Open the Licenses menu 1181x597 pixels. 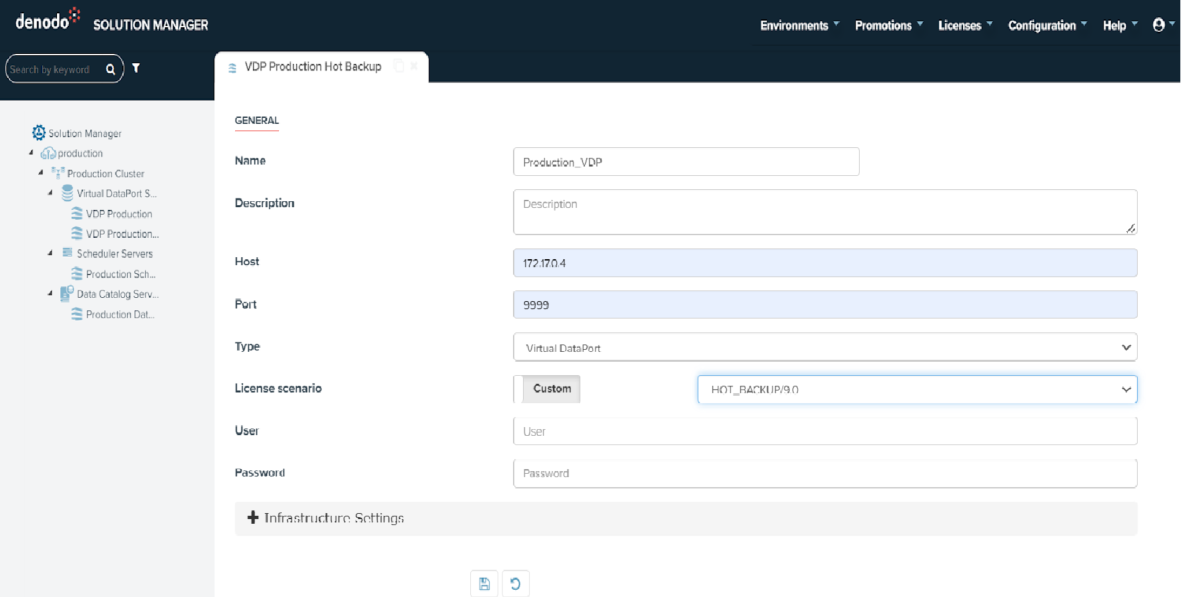pos(966,26)
